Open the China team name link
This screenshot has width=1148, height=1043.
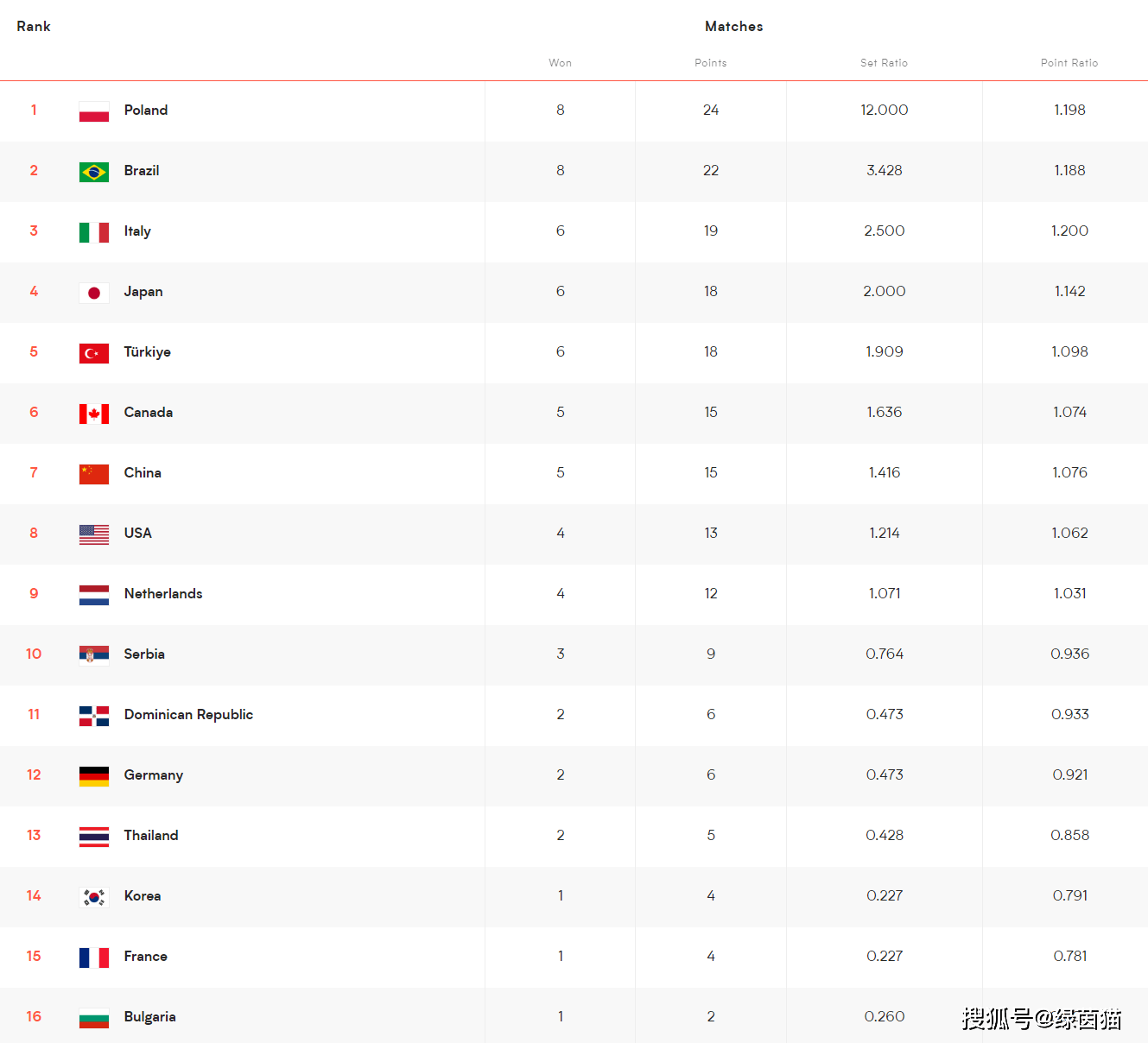point(143,472)
